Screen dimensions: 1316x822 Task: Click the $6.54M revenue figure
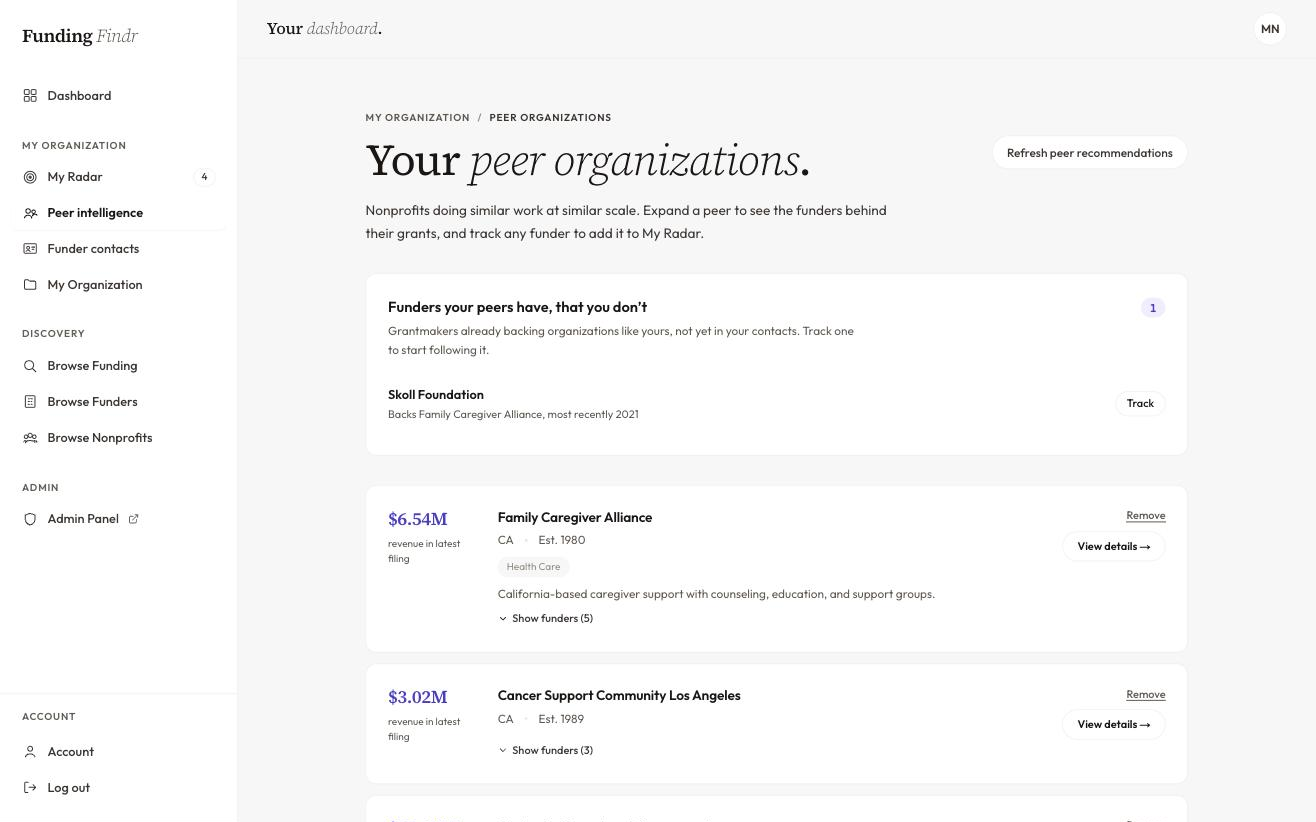point(418,519)
